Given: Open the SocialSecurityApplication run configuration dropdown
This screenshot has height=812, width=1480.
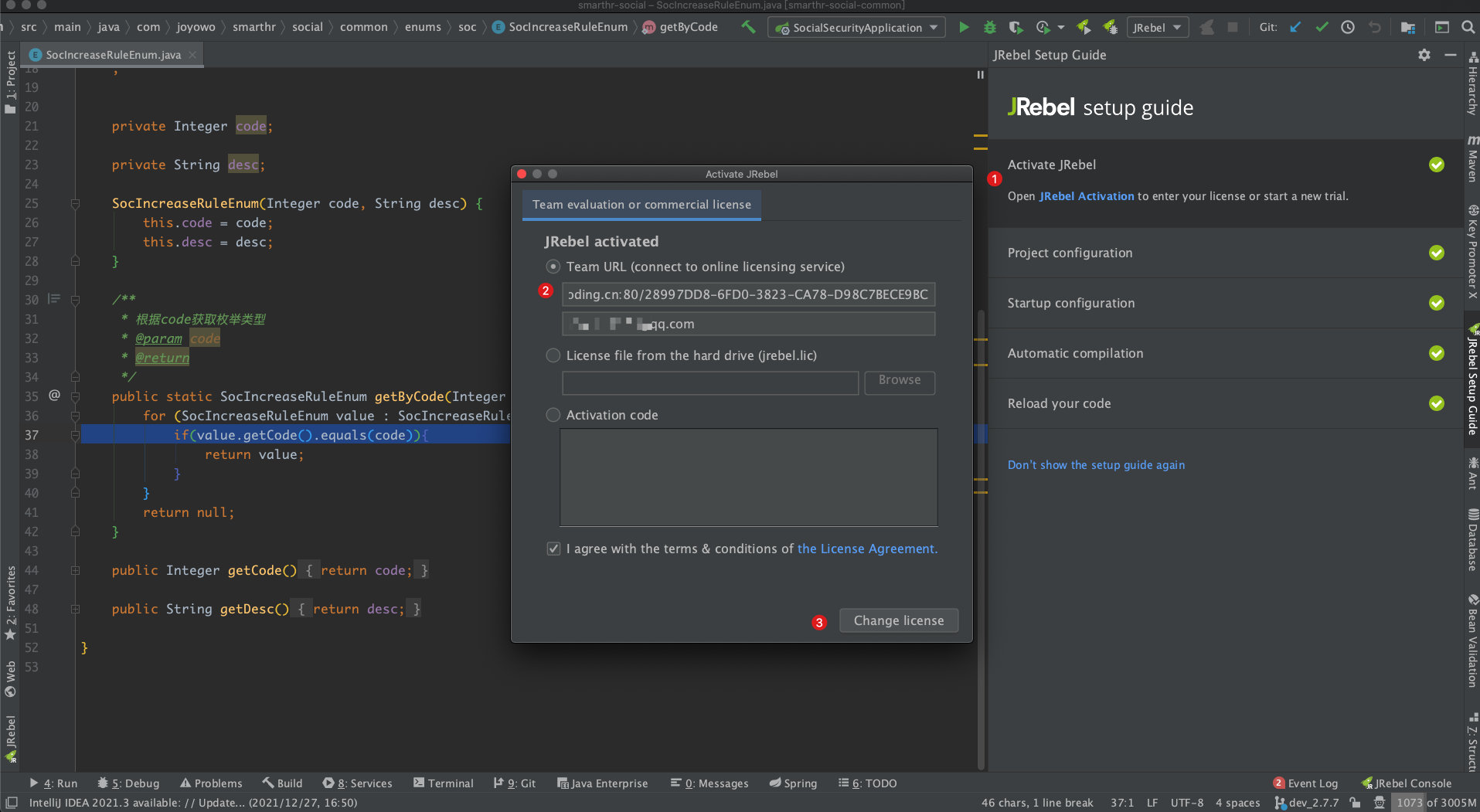Looking at the screenshot, I should click(856, 27).
